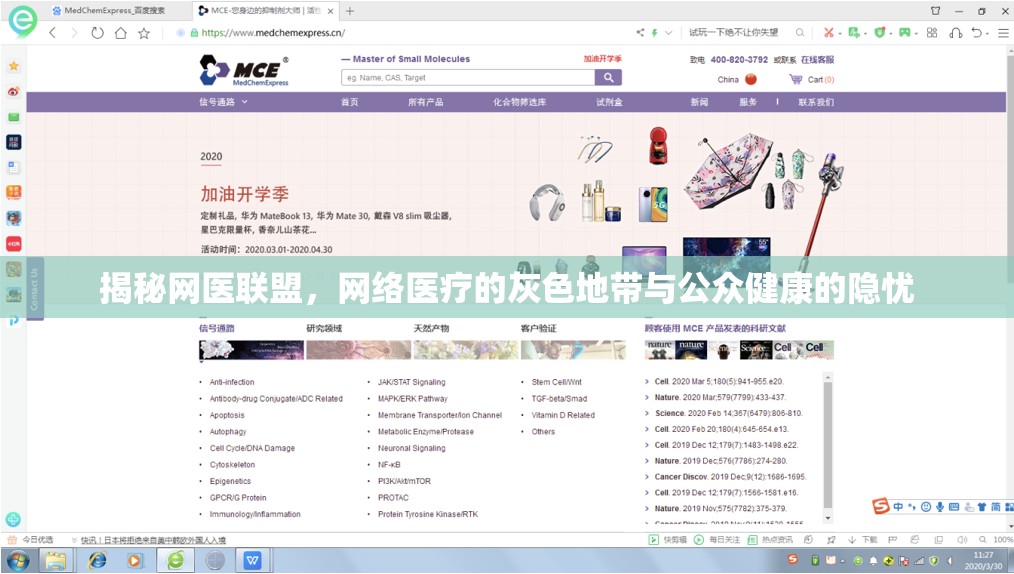Screen dimensions: 1014x574
Task: Open the Nature 2020 Mar;579(7799) citation
Action: 720,398
